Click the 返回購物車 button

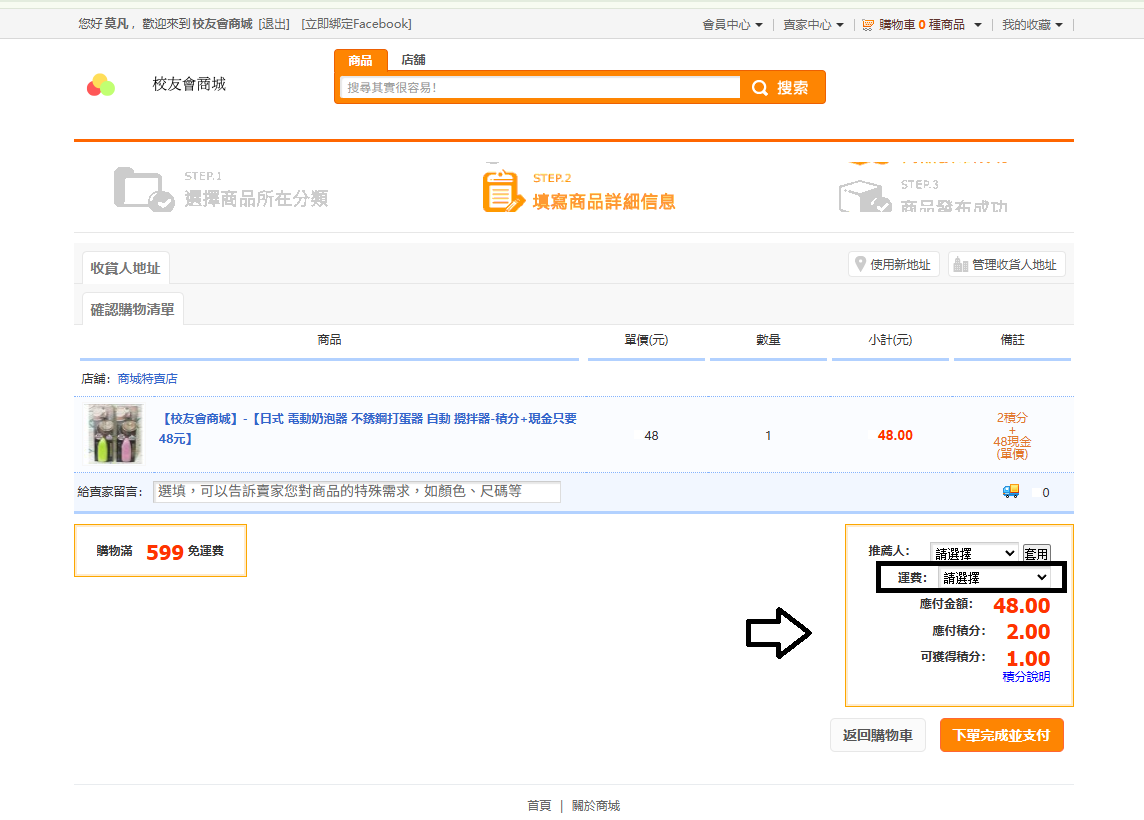tap(877, 735)
